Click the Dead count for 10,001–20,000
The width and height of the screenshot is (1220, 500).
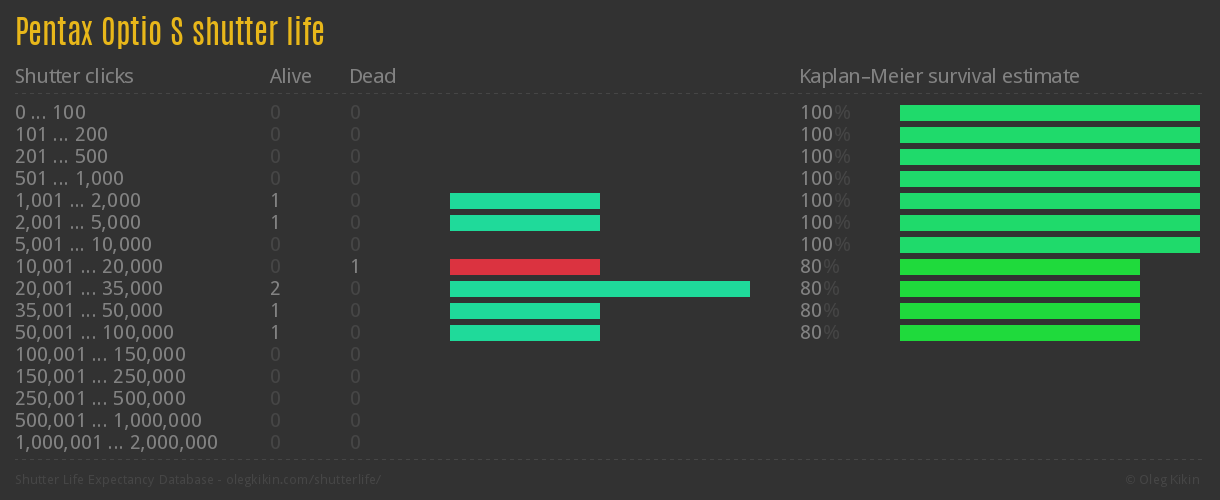[x=355, y=267]
